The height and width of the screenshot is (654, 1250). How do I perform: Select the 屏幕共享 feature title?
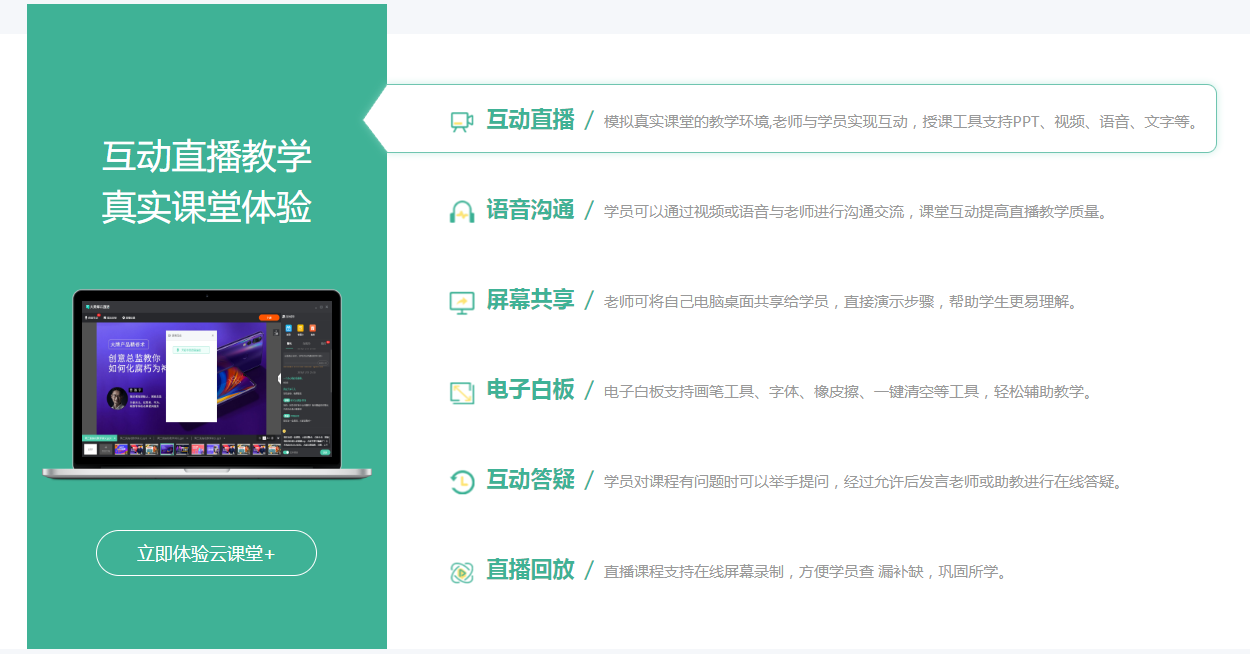coord(530,300)
